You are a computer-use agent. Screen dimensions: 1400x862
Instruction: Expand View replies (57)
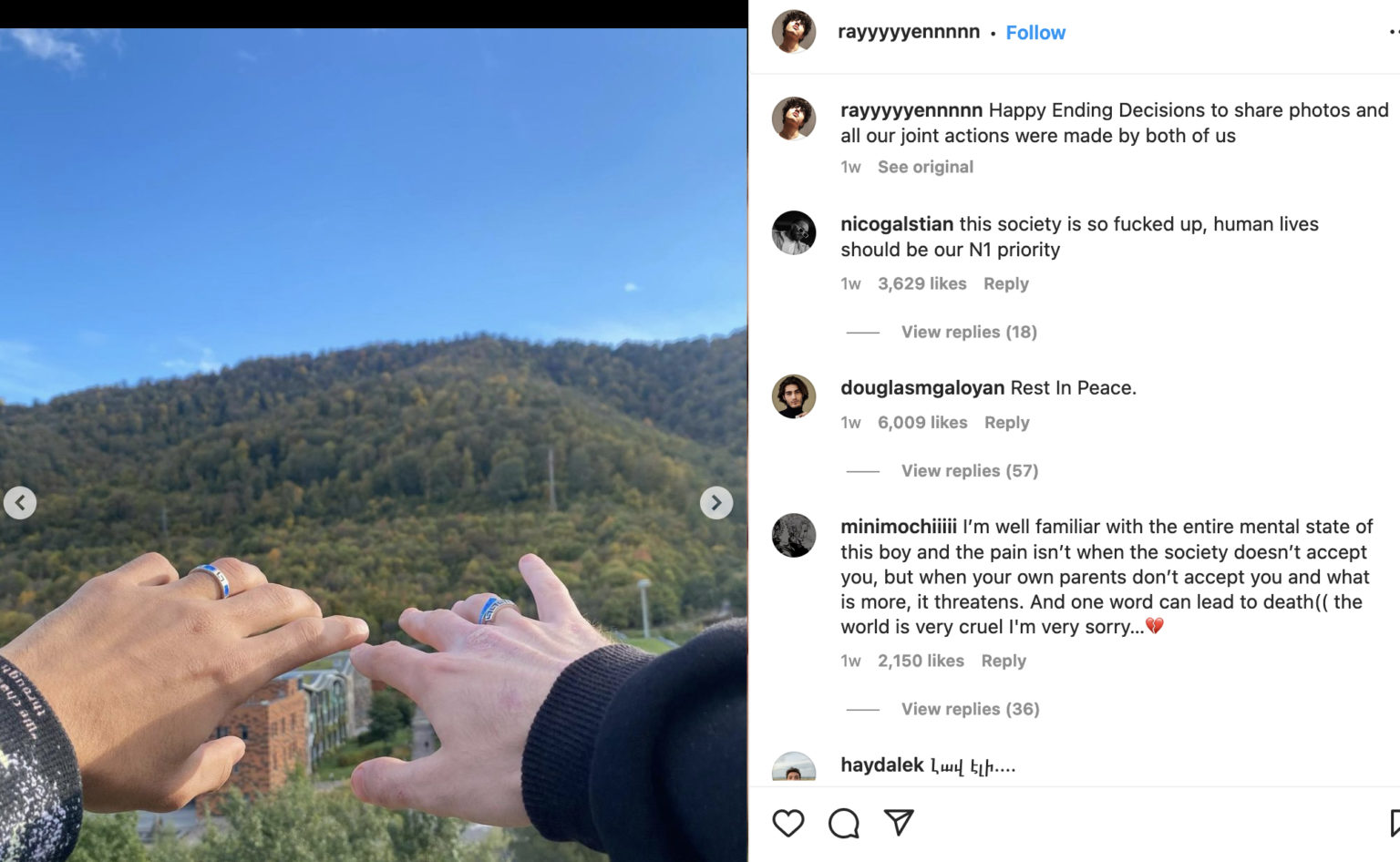click(970, 470)
